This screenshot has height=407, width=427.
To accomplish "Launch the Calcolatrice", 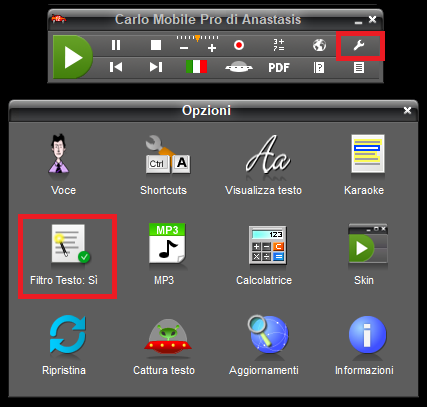I will pyautogui.click(x=264, y=255).
